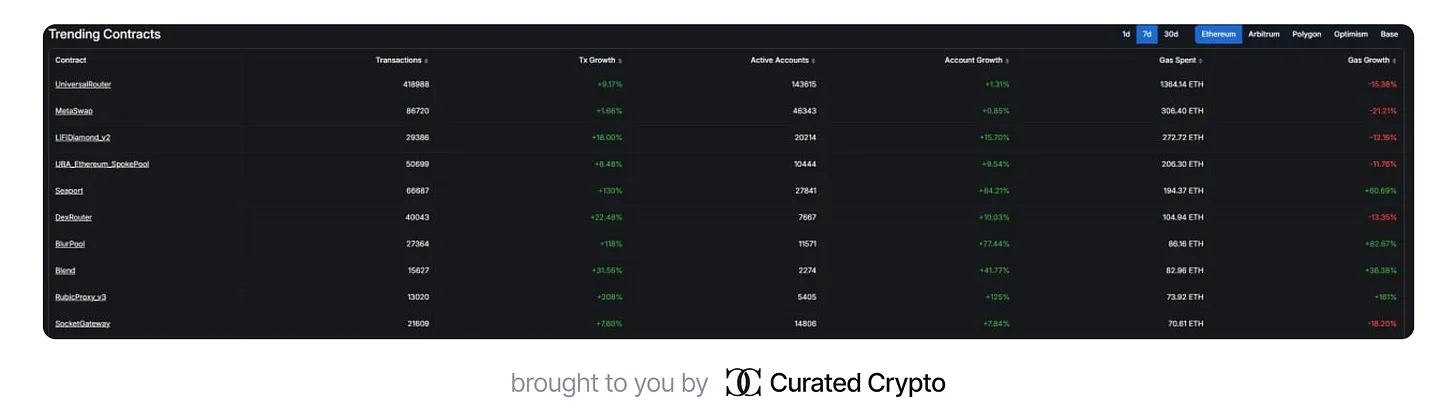Open the Optimism network tab
The width and height of the screenshot is (1456, 409).
1350,34
